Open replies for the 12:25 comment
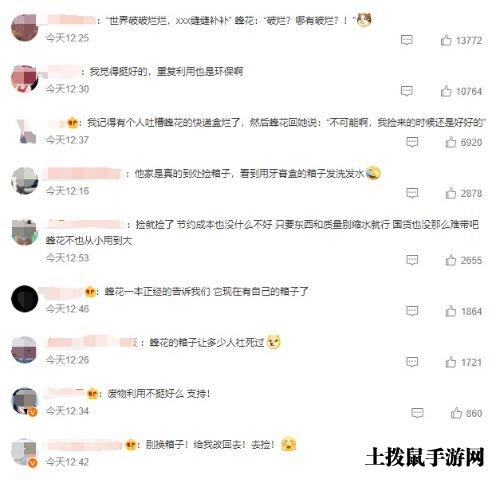 coord(406,40)
